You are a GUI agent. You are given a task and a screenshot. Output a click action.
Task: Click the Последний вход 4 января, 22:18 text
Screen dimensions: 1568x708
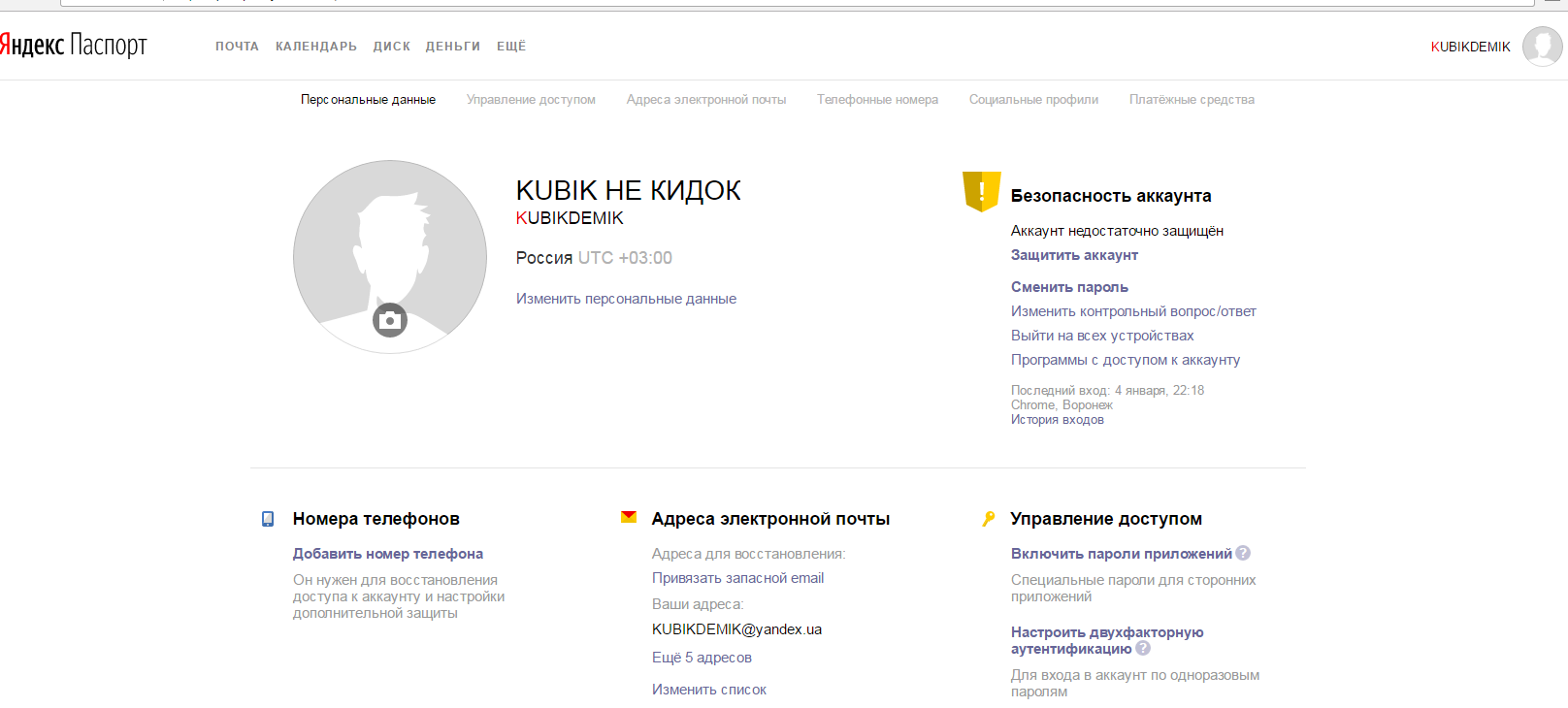pos(1108,391)
